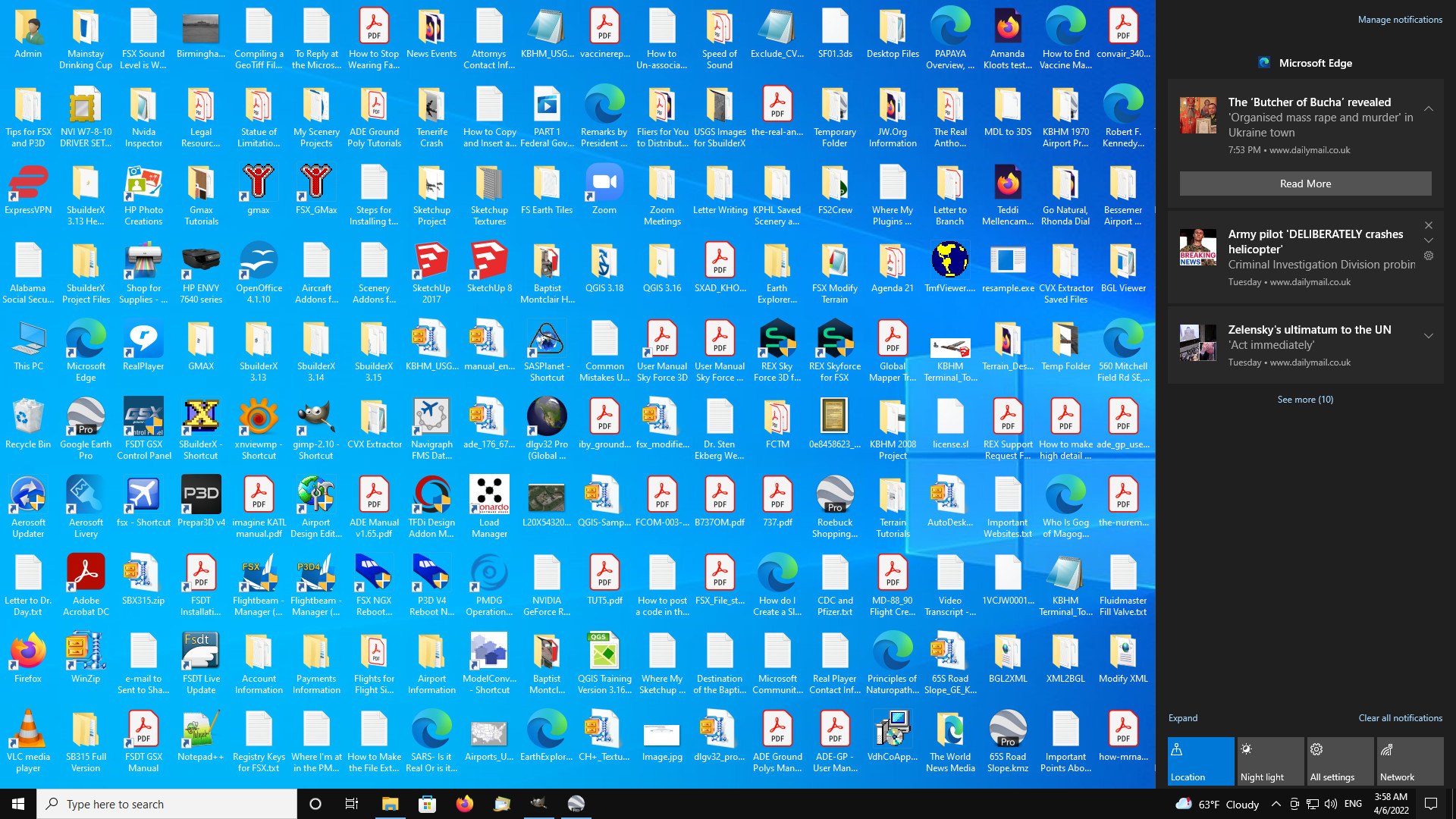The image size is (1456, 819).
Task: Click Manage notifications link
Action: (1400, 20)
